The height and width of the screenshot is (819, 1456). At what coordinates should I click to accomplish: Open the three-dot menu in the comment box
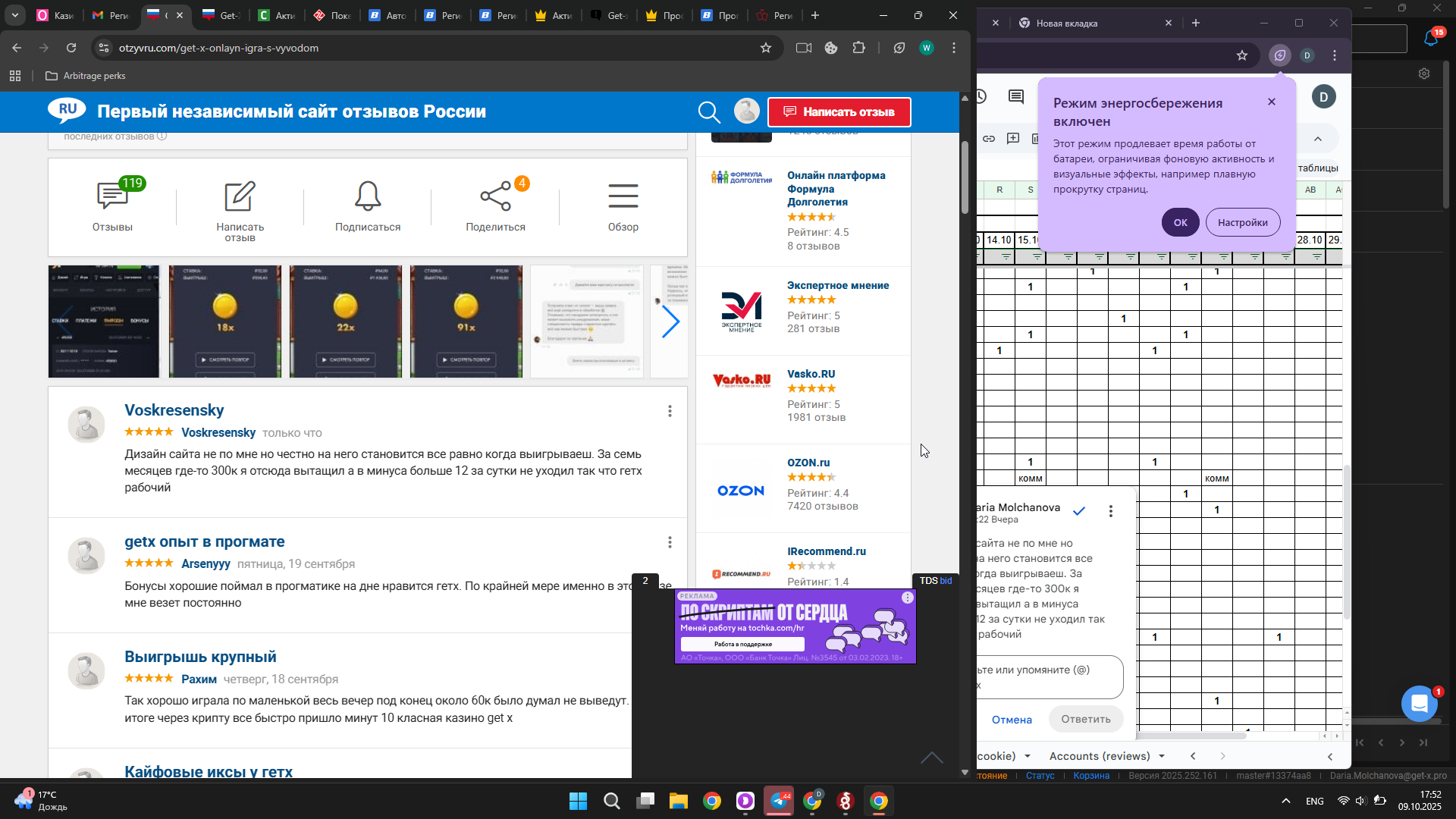coord(1111,511)
